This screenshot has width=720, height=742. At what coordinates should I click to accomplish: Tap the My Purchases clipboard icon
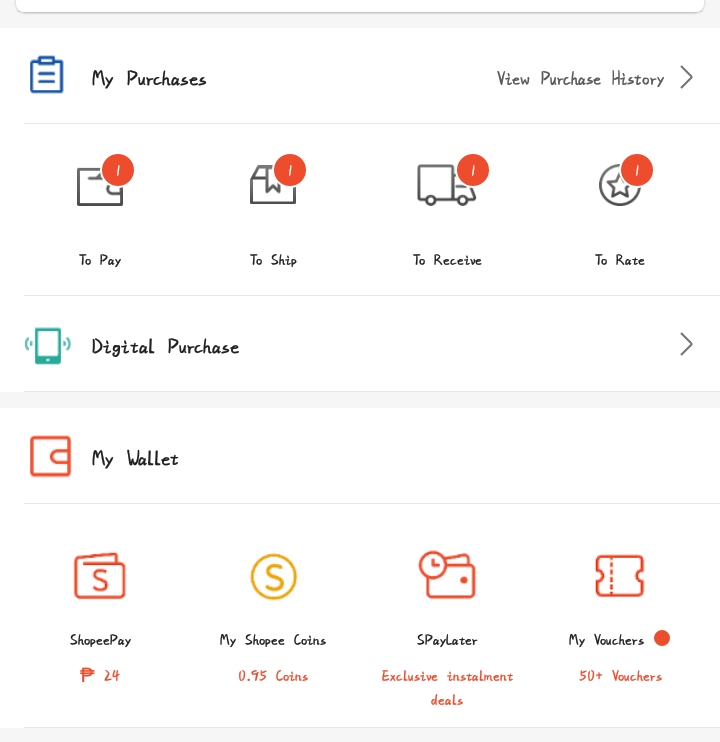46,75
